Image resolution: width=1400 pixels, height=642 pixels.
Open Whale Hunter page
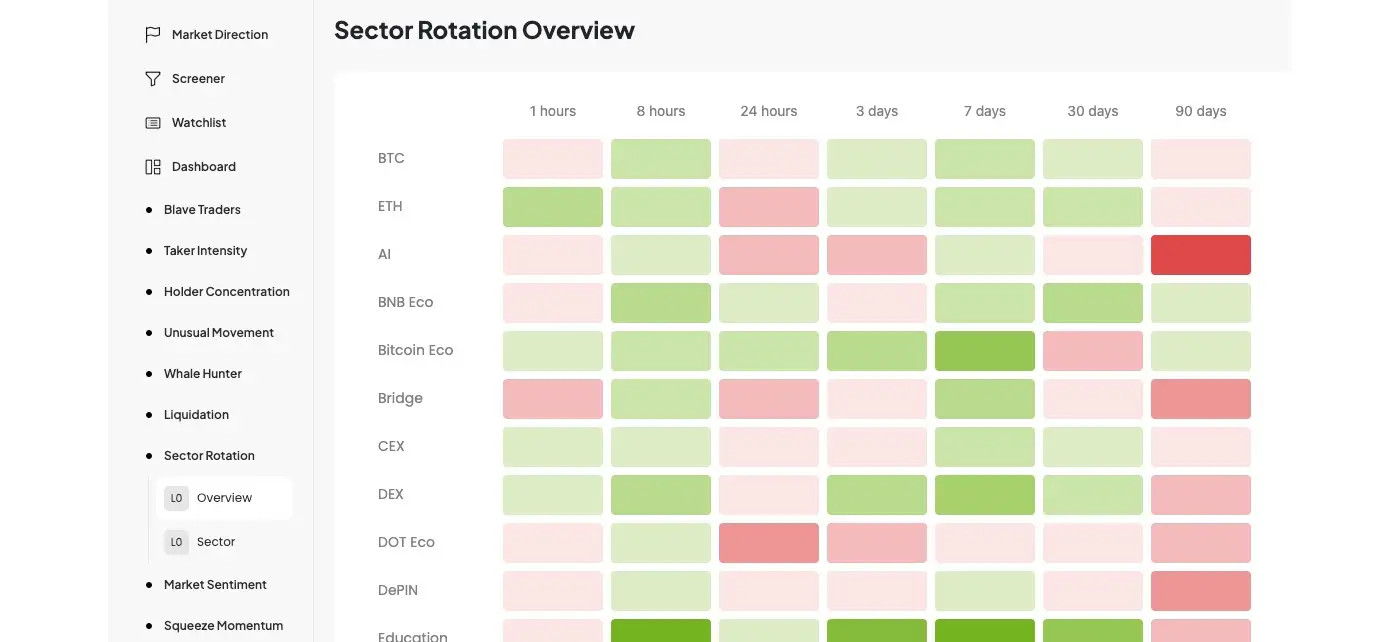(202, 374)
